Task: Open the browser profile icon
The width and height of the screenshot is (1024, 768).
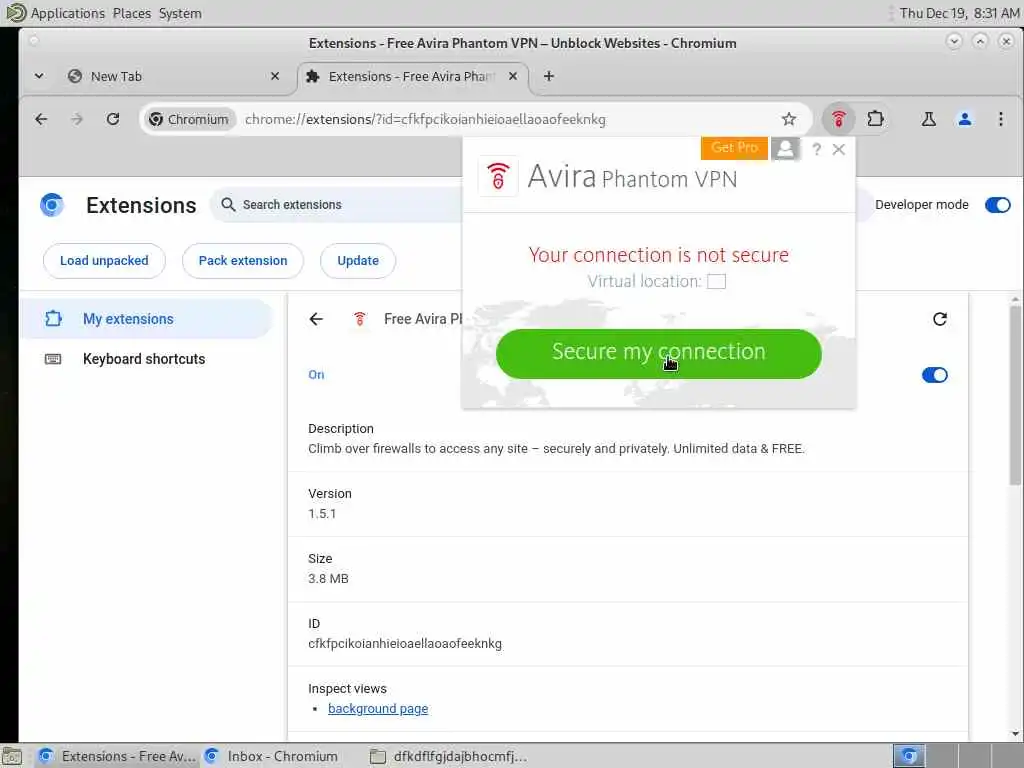Action: (x=965, y=119)
